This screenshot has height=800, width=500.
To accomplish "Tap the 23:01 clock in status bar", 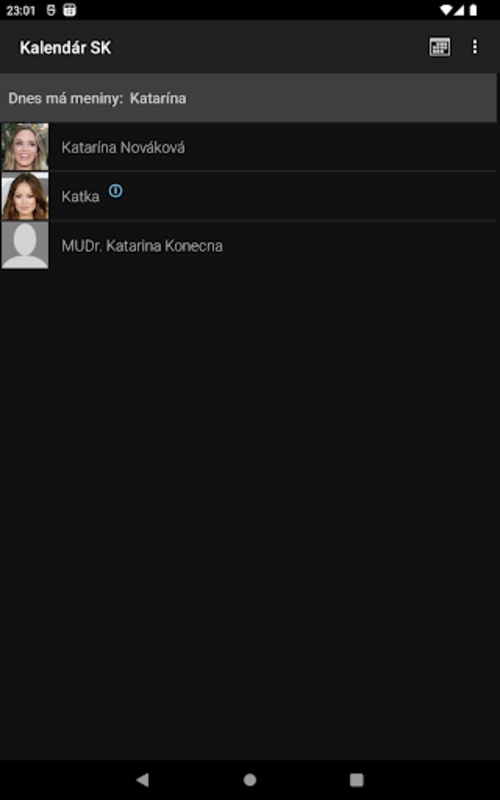I will point(21,10).
